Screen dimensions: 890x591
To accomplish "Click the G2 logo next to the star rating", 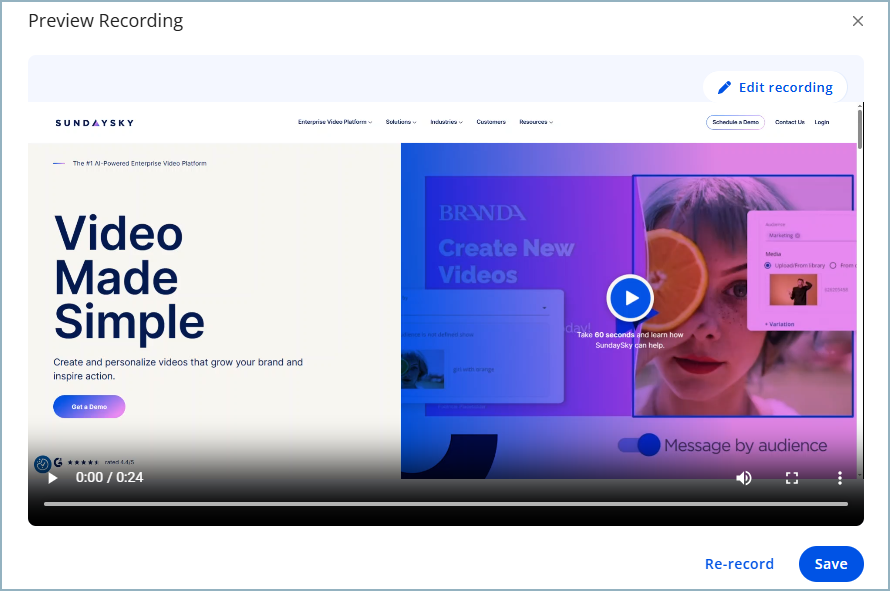I will (x=58, y=462).
